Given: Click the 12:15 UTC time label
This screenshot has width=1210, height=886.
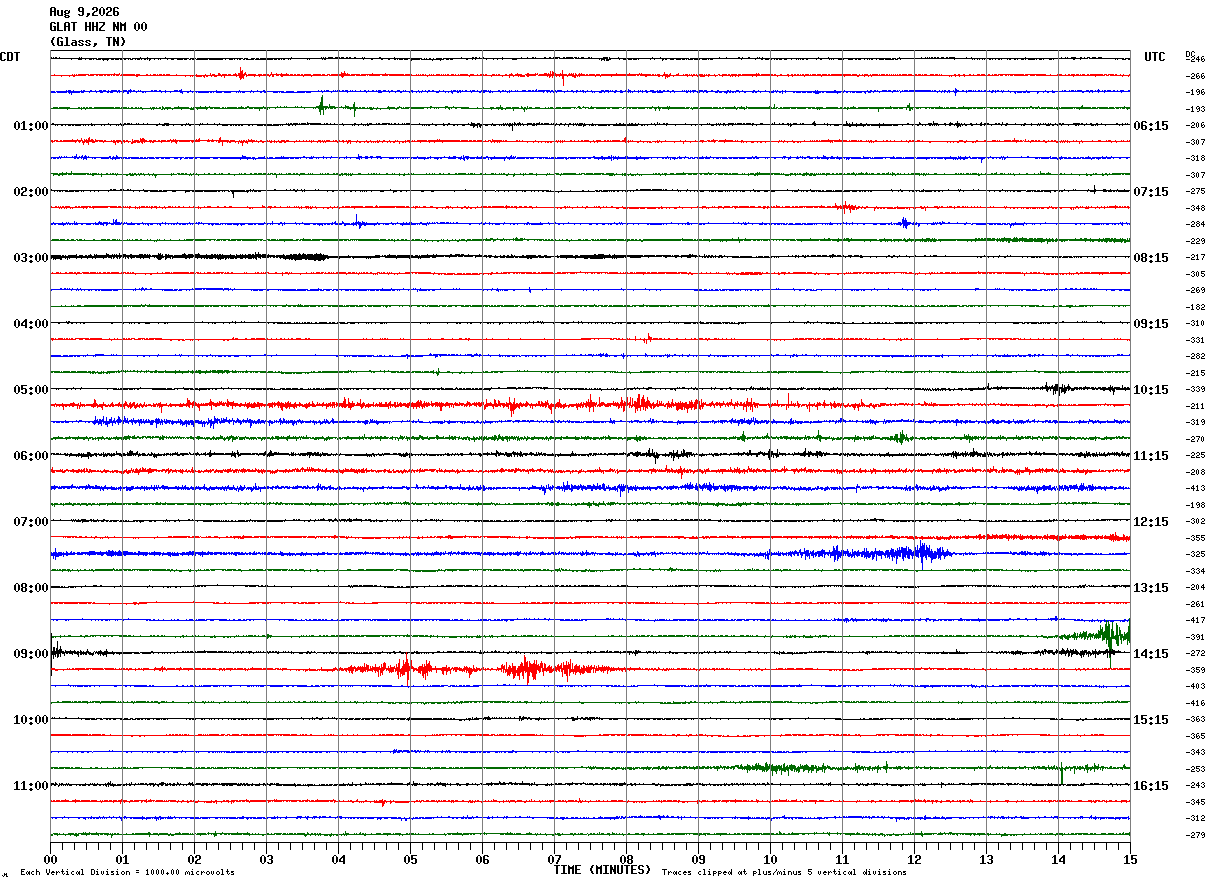Looking at the screenshot, I should click(1151, 522).
